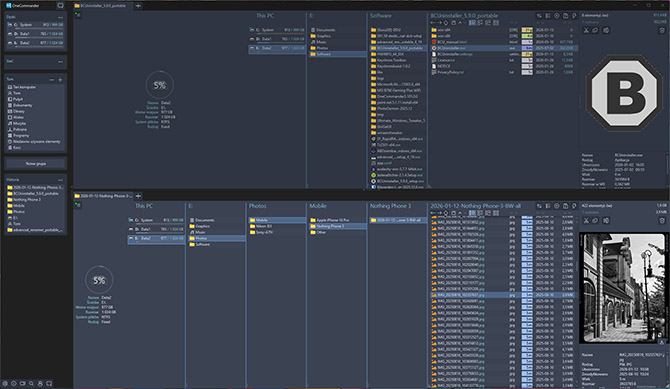The height and width of the screenshot is (389, 670).
Task: Collapse the Sieć network section
Action: pyautogui.click(x=60, y=62)
